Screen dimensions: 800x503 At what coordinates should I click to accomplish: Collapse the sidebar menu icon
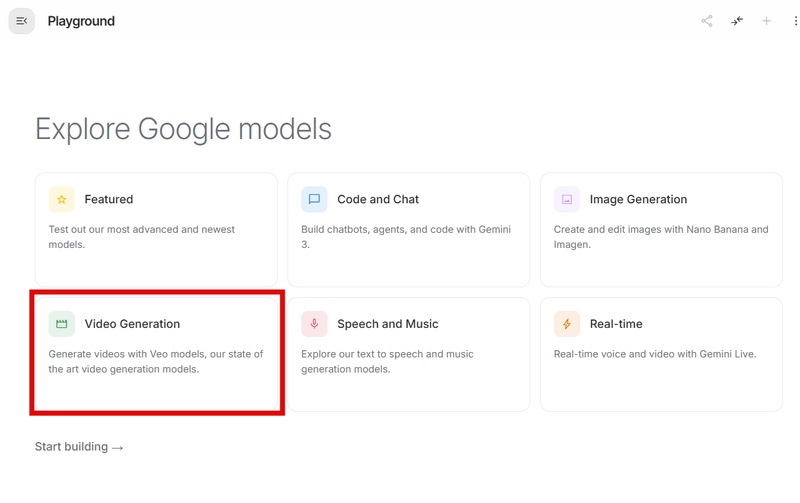click(x=21, y=21)
